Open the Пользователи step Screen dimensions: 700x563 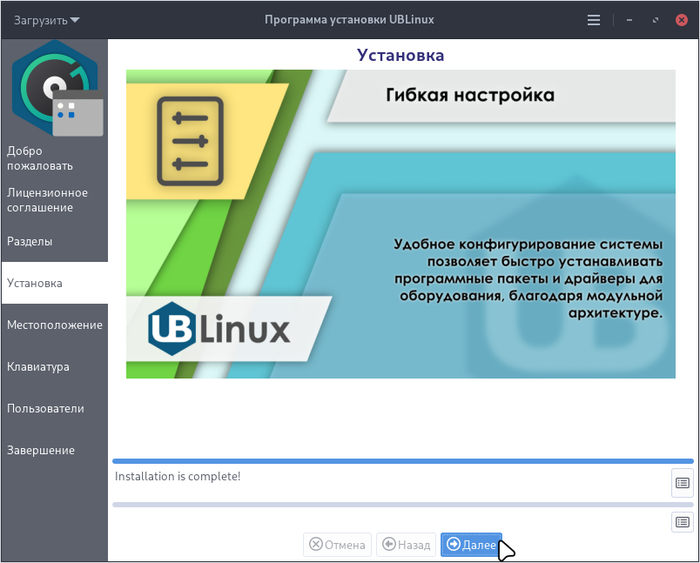pos(54,408)
